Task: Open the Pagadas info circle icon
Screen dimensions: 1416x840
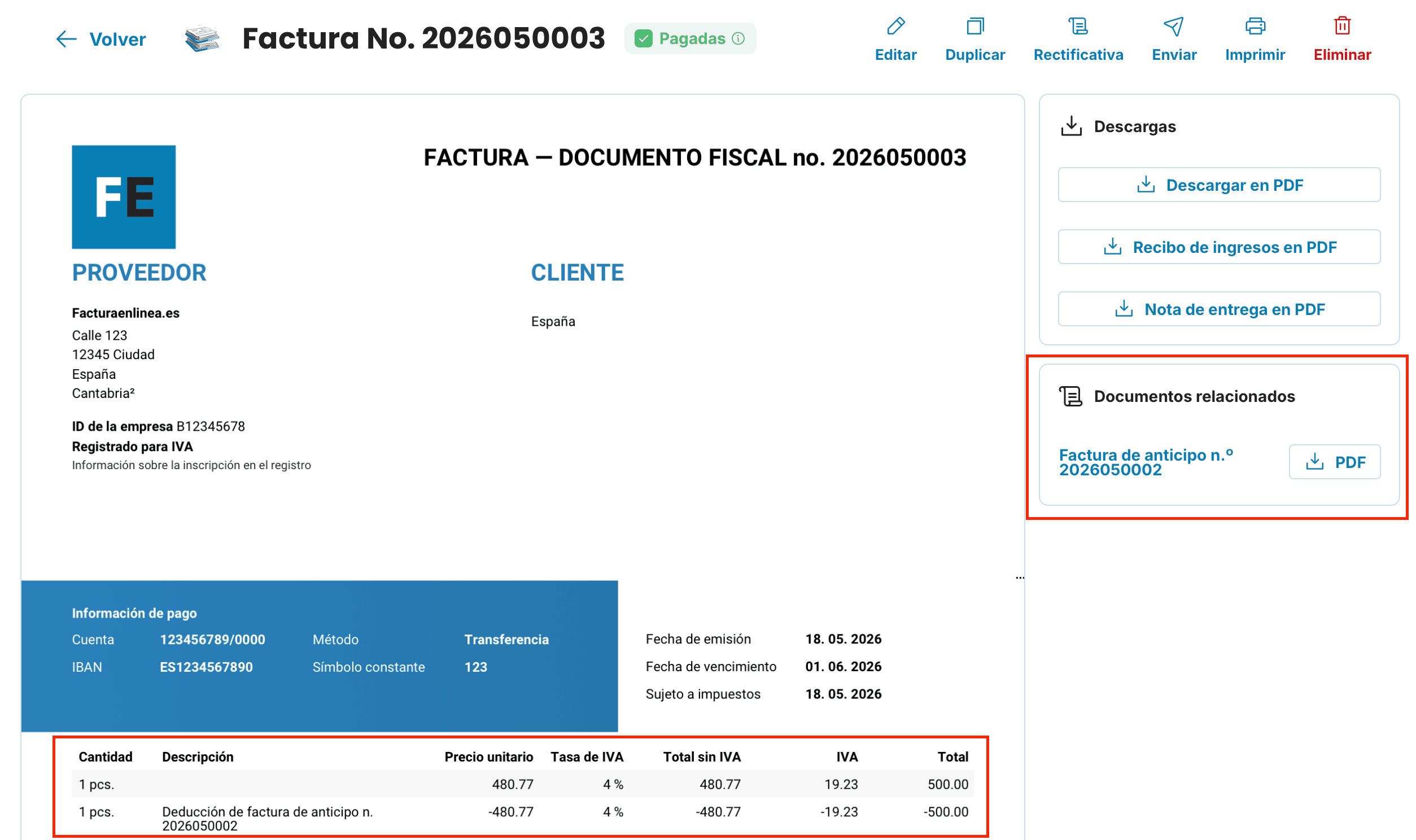Action: (738, 38)
